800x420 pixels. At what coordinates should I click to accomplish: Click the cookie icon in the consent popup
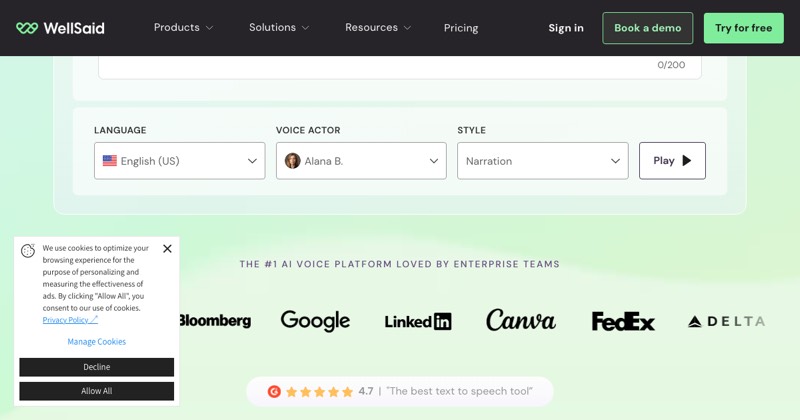28,251
